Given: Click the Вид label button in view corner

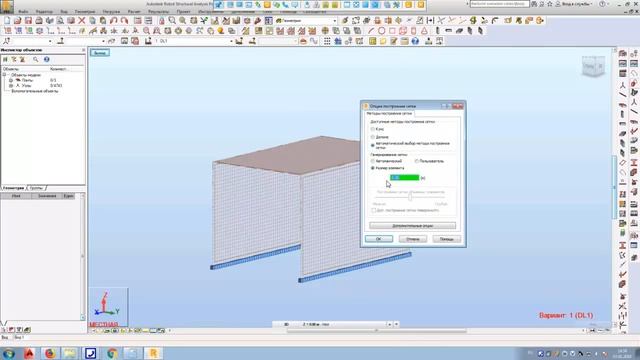Looking at the screenshot, I should pyautogui.click(x=100, y=53).
